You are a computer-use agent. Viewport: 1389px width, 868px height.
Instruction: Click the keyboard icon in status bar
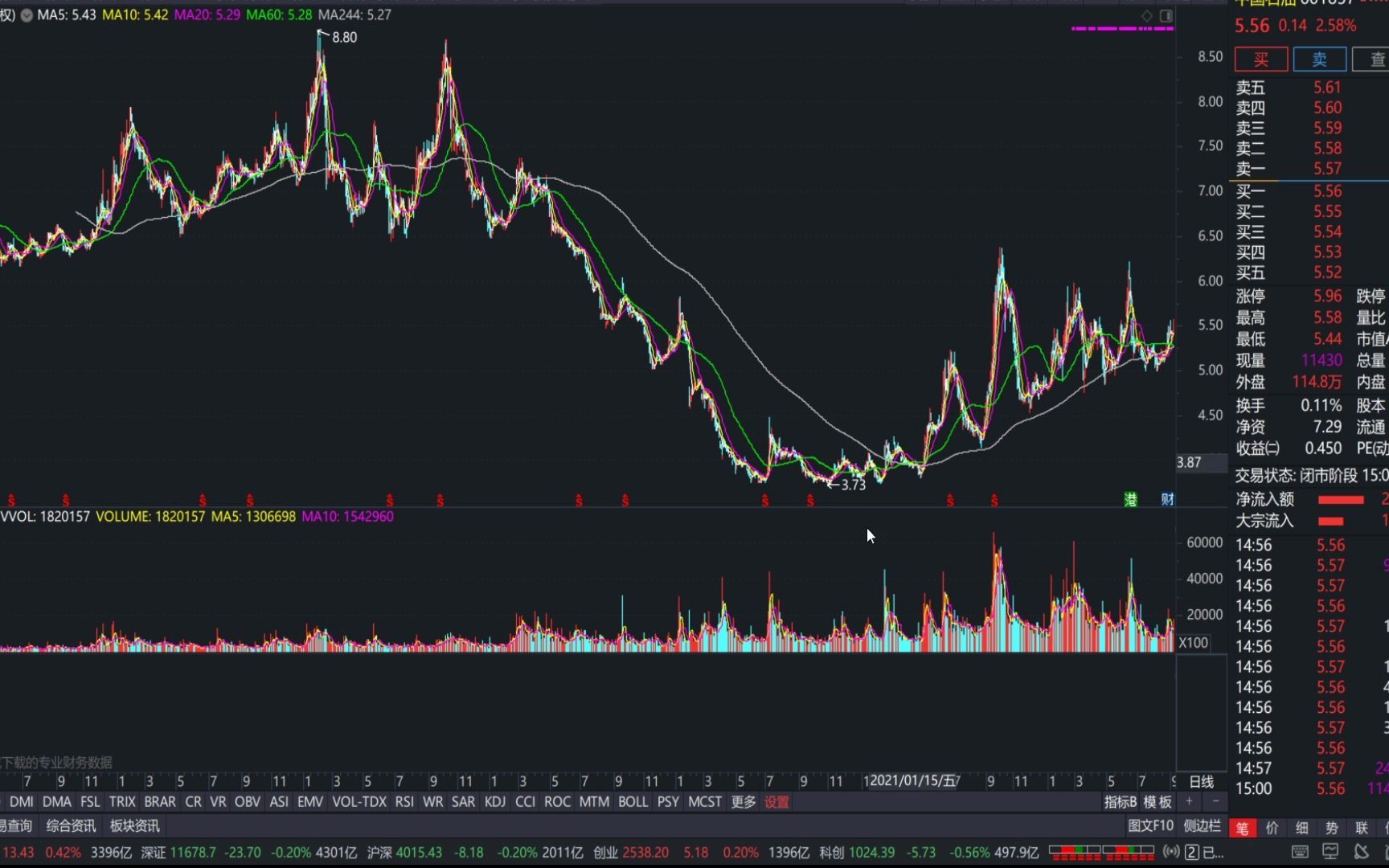point(1300,852)
